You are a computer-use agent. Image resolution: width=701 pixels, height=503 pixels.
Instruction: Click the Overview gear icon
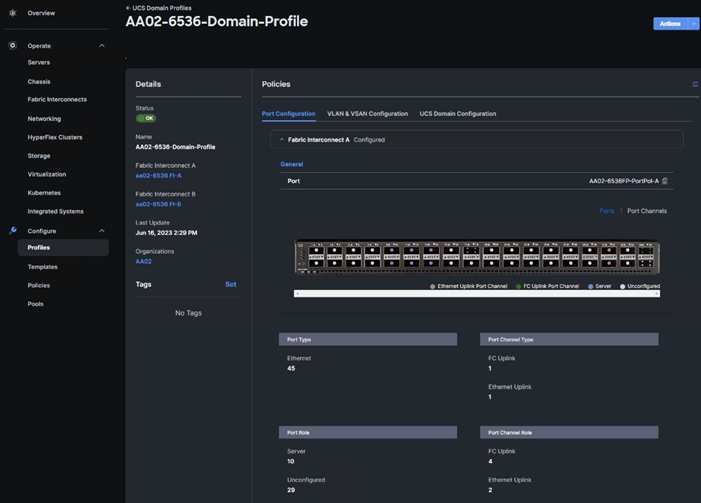13,13
